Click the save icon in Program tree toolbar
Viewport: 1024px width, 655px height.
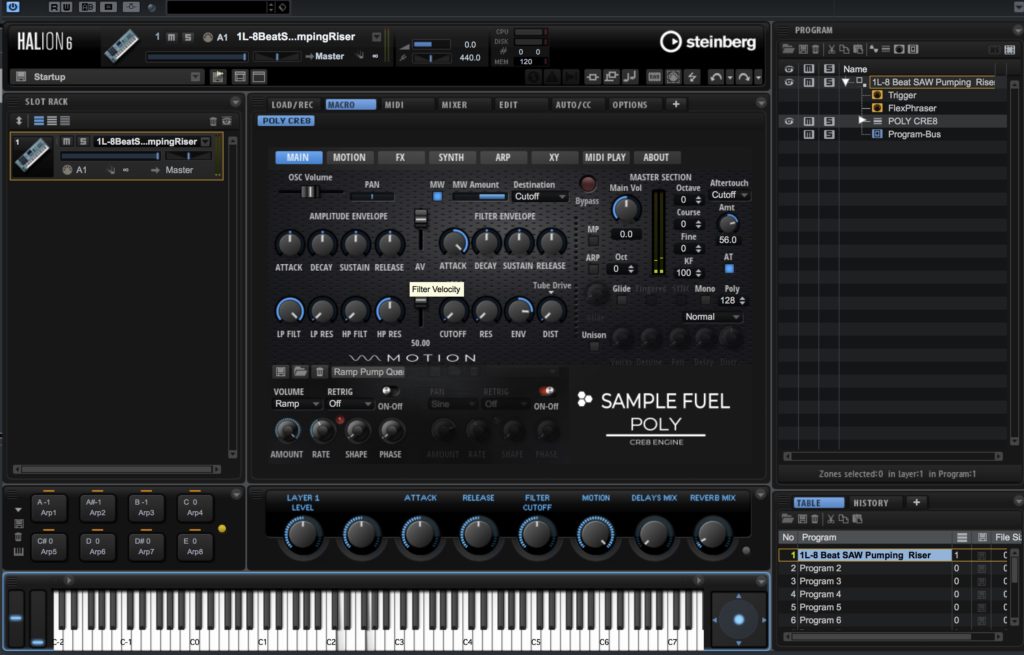[803, 50]
